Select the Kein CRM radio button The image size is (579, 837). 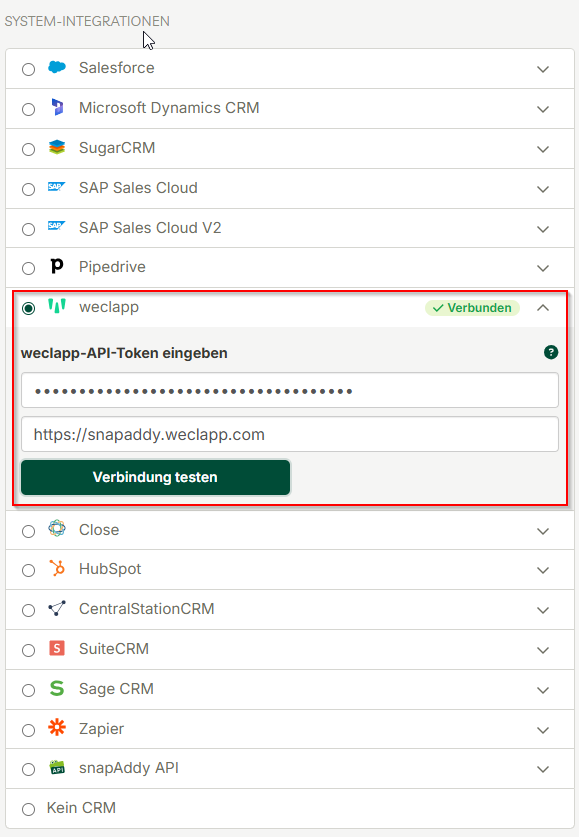point(28,809)
